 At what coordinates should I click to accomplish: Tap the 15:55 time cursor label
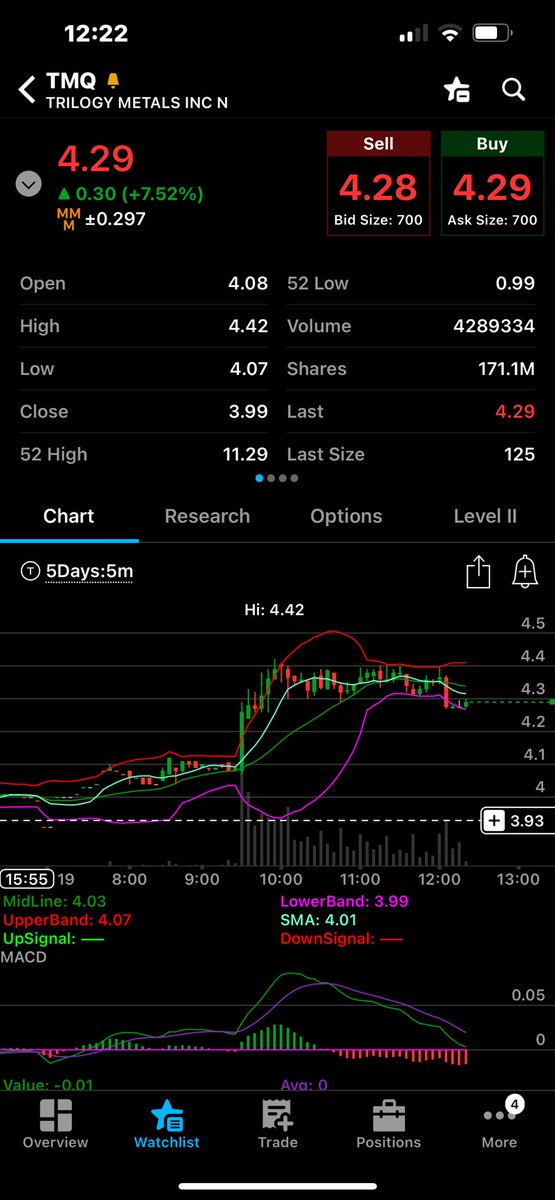[26, 879]
